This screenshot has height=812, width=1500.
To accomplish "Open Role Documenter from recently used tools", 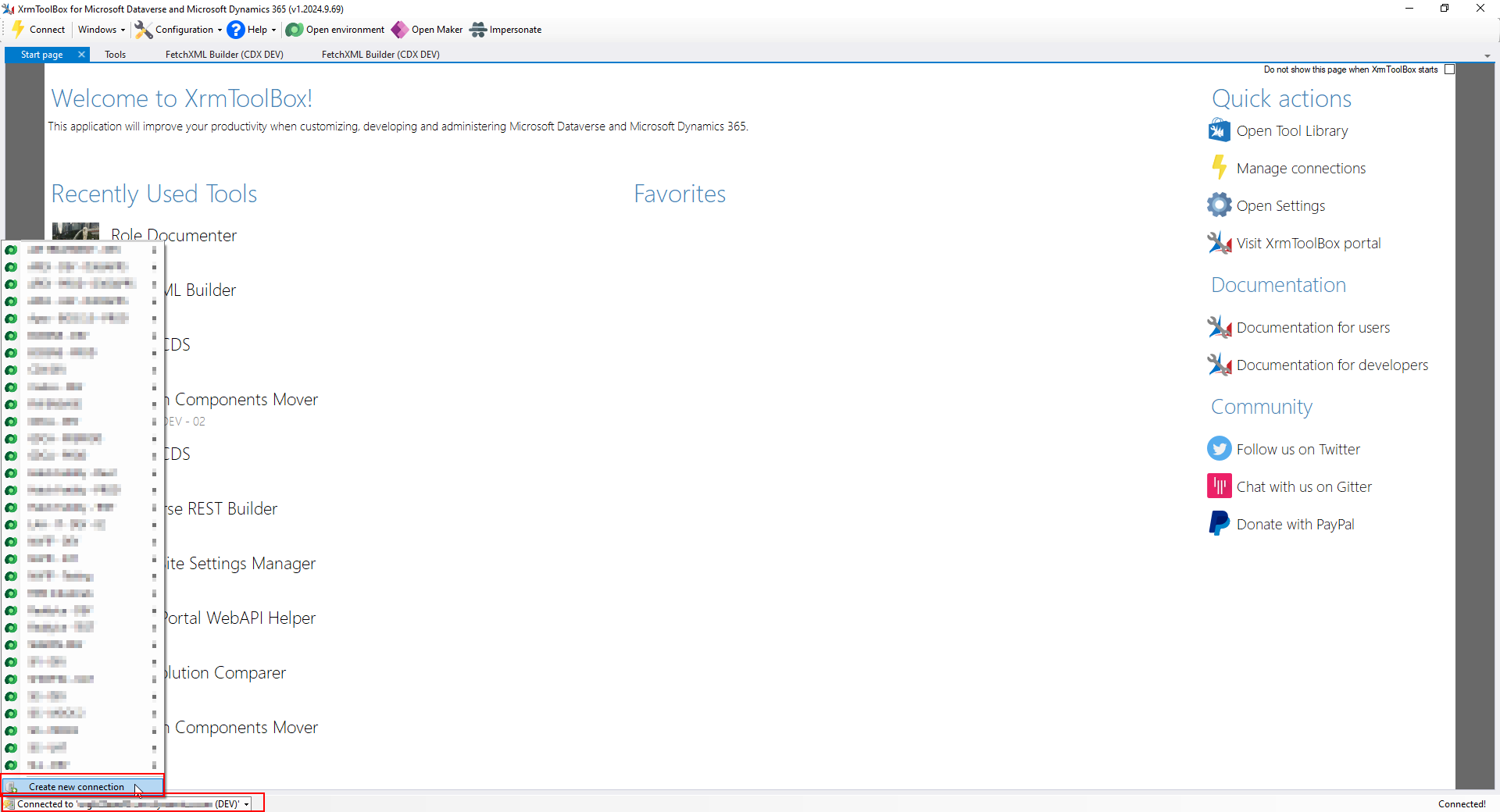I will click(173, 235).
